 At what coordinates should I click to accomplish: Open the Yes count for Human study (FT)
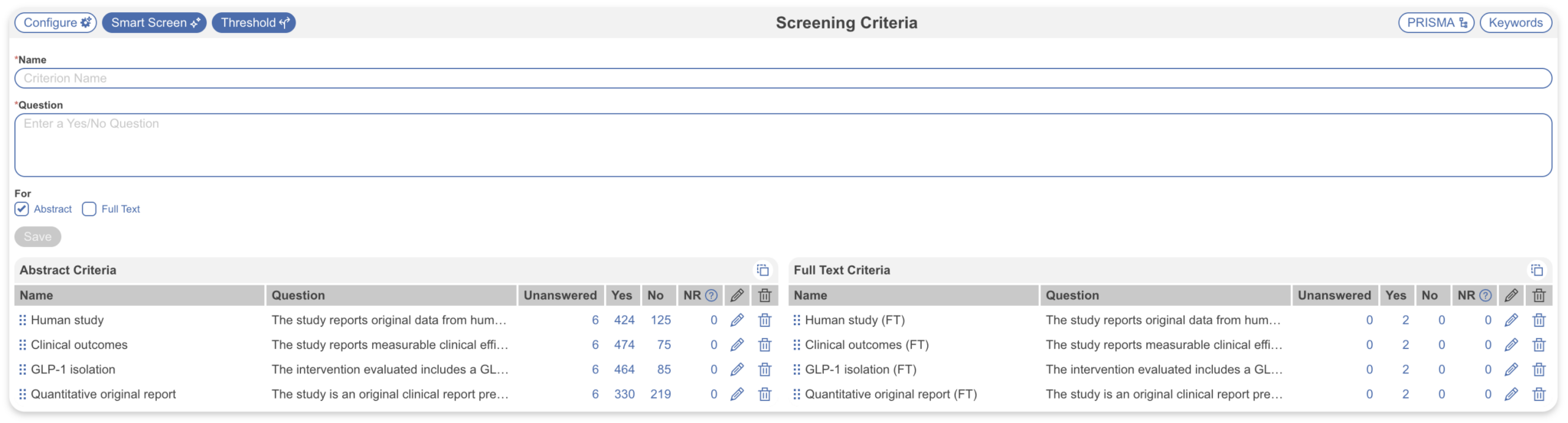[x=1406, y=321]
